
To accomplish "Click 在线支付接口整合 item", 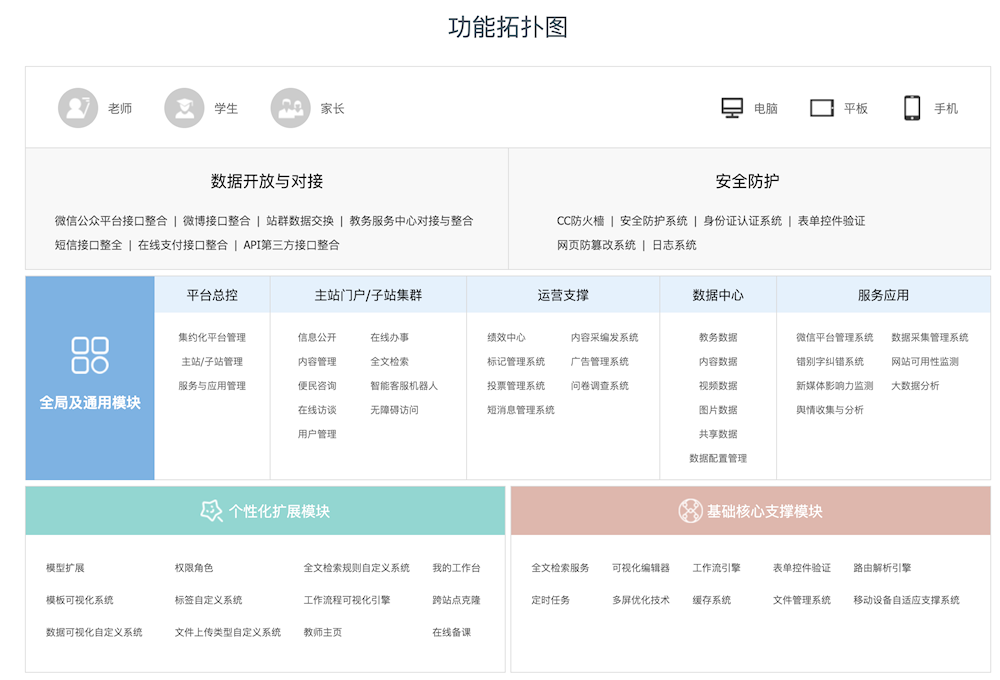I will 182,245.
